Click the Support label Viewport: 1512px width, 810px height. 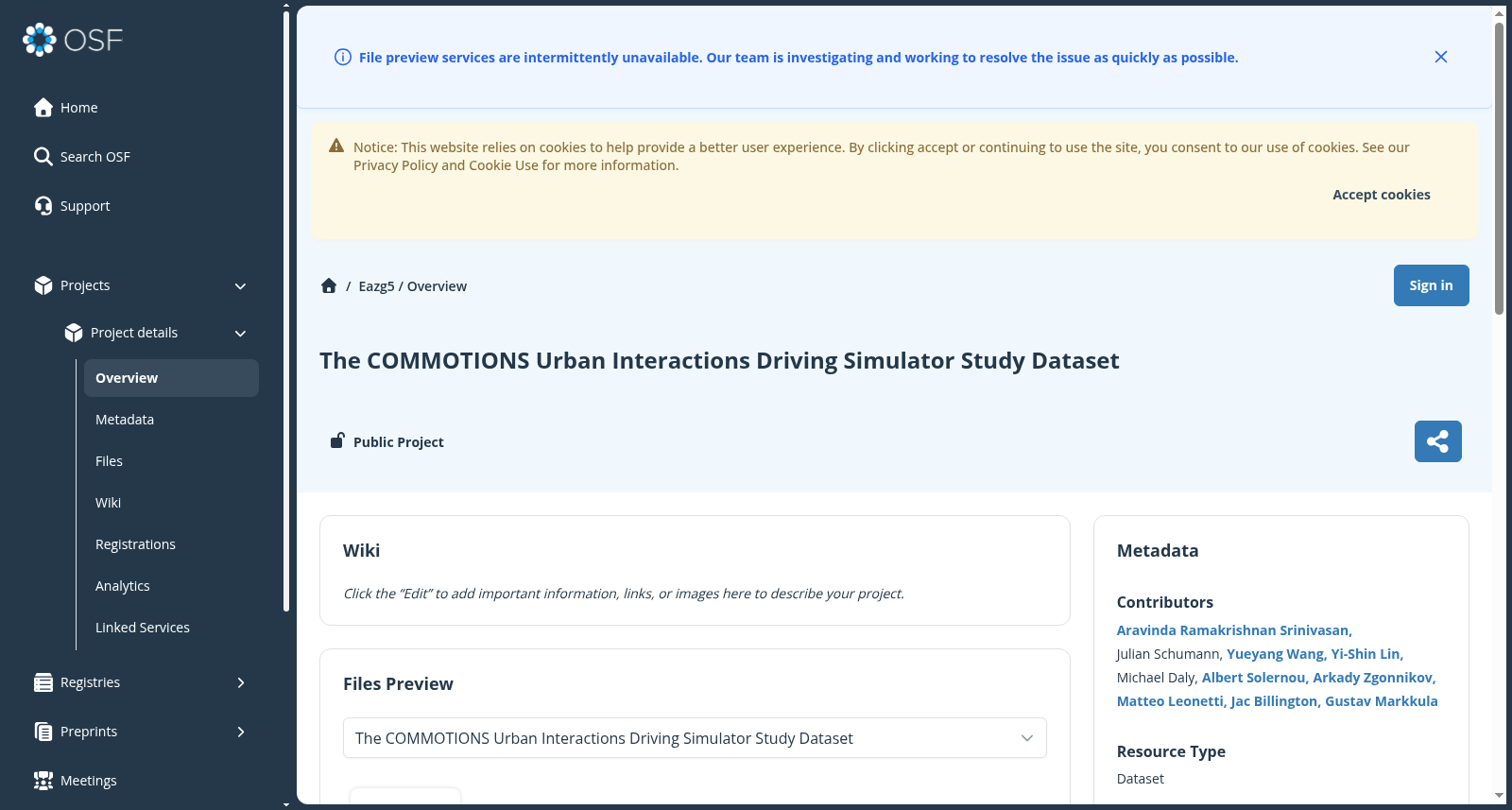click(x=85, y=206)
